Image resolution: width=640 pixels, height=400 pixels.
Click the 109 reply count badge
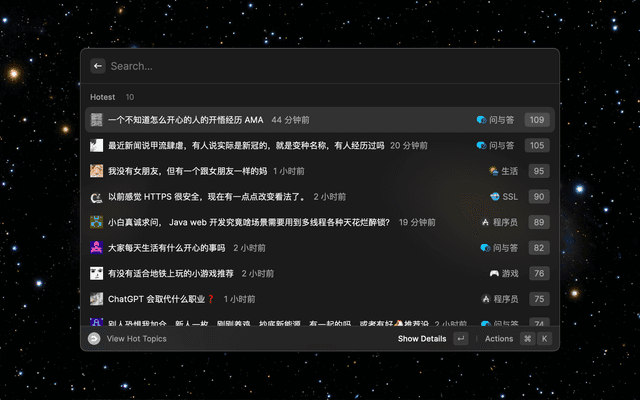click(x=537, y=120)
